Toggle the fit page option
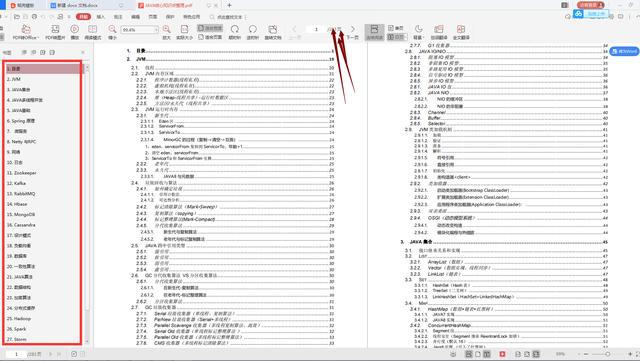Image resolution: width=640 pixels, height=361 pixels. click(210, 37)
